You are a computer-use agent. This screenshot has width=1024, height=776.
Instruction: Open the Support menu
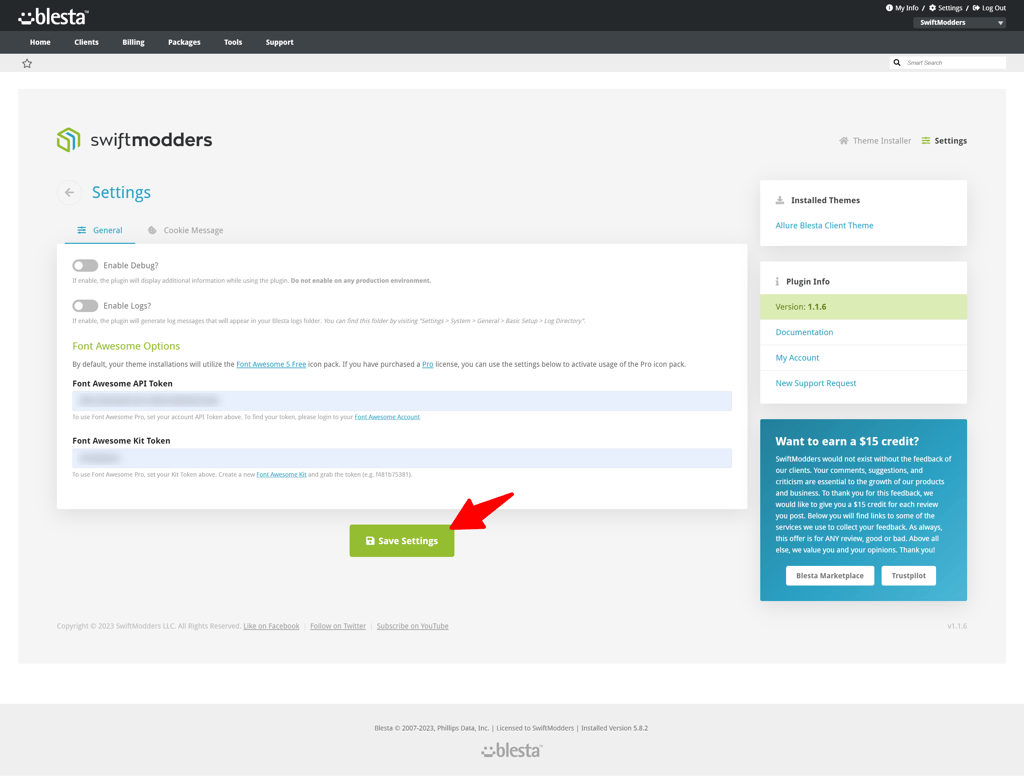pyautogui.click(x=280, y=42)
